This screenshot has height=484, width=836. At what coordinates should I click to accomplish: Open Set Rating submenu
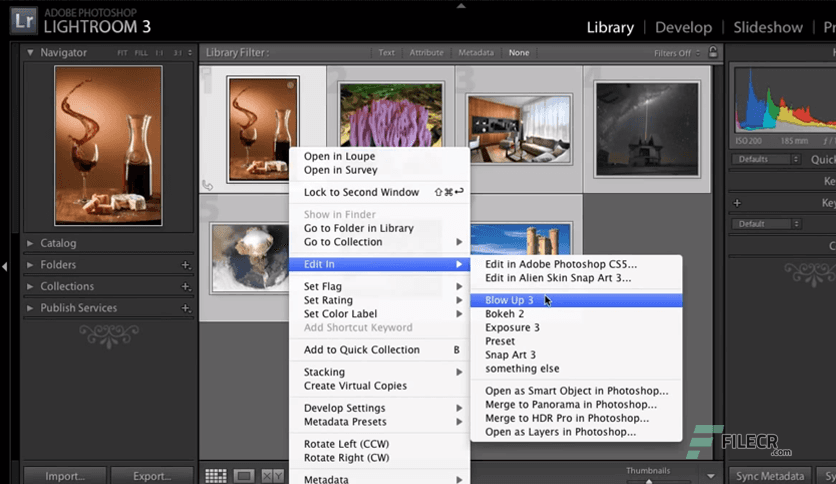tap(379, 300)
